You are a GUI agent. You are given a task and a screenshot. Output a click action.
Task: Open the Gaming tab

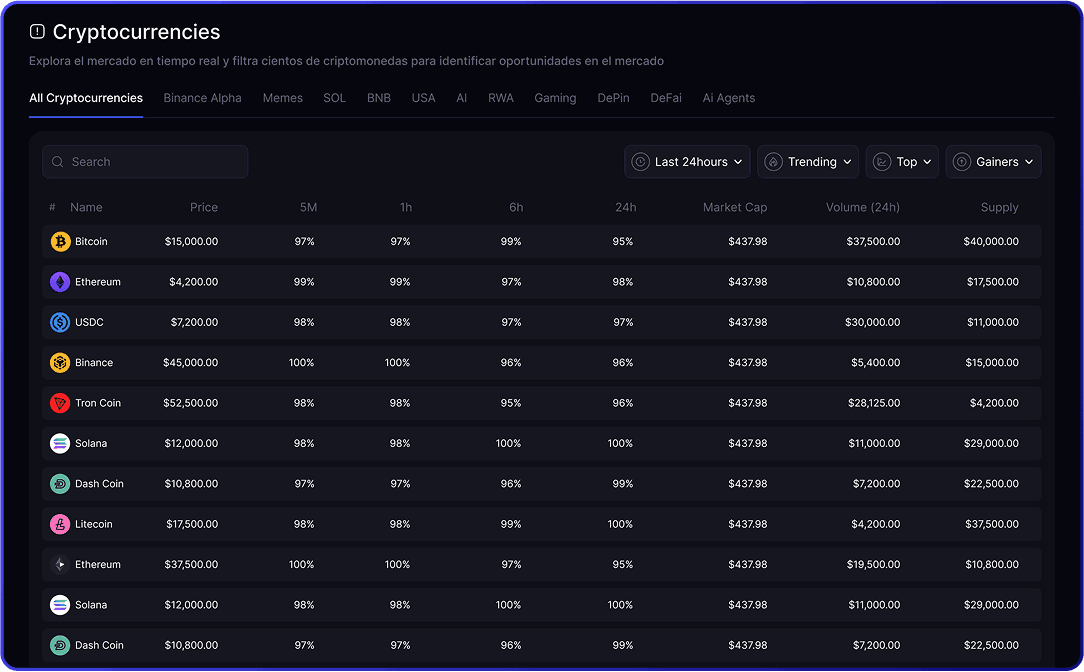pos(555,98)
